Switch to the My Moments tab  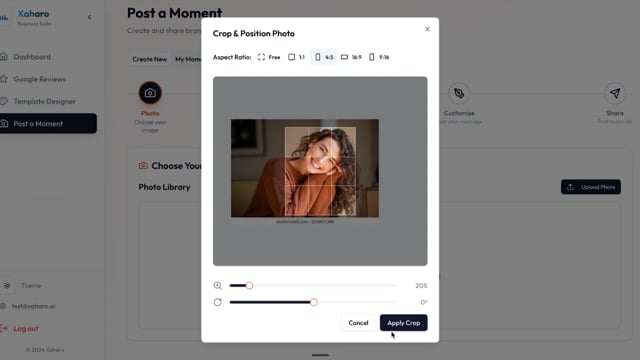tap(188, 59)
